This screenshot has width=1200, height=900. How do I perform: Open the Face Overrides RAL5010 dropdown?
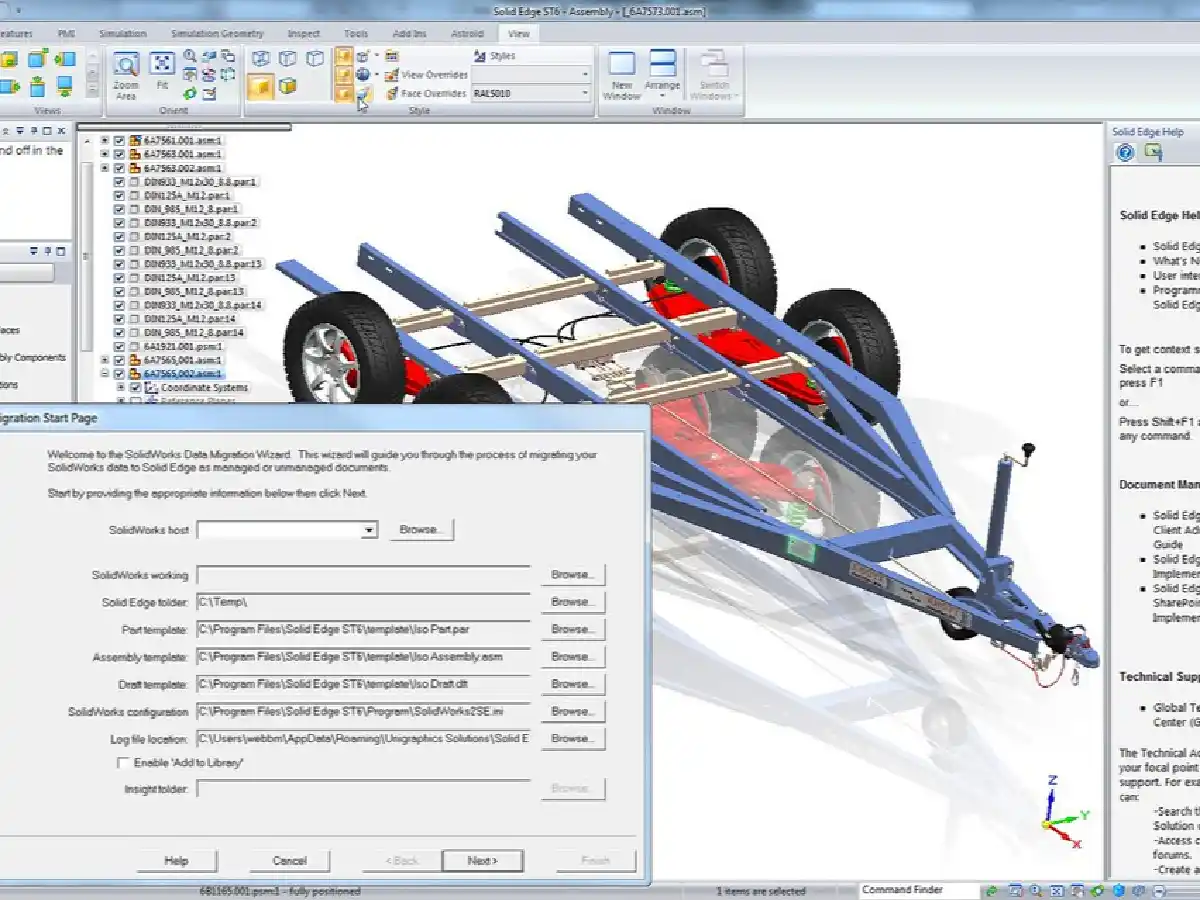(585, 93)
